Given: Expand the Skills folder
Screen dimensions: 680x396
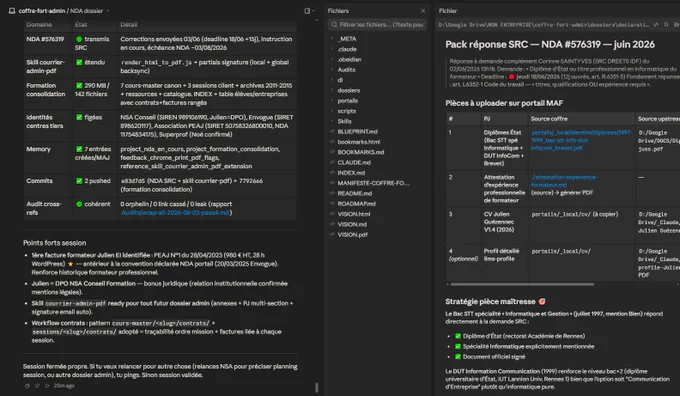Looking at the screenshot, I should pos(332,121).
